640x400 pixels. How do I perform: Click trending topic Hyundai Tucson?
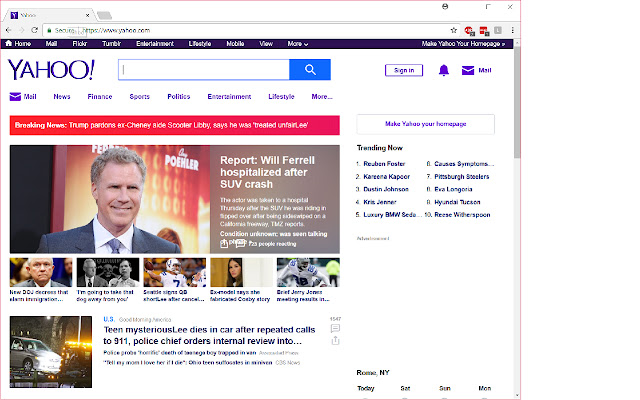tap(457, 202)
